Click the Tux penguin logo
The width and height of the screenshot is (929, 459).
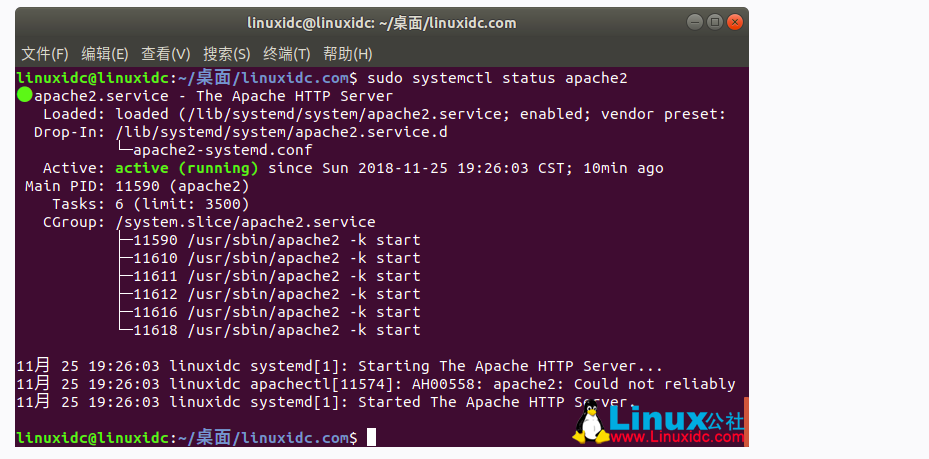pyautogui.click(x=590, y=424)
